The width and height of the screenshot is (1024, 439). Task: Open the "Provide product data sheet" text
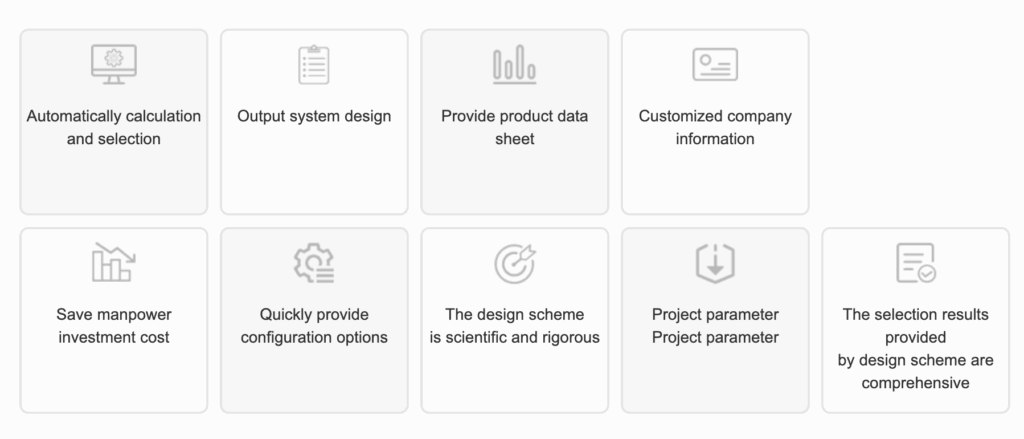point(515,127)
